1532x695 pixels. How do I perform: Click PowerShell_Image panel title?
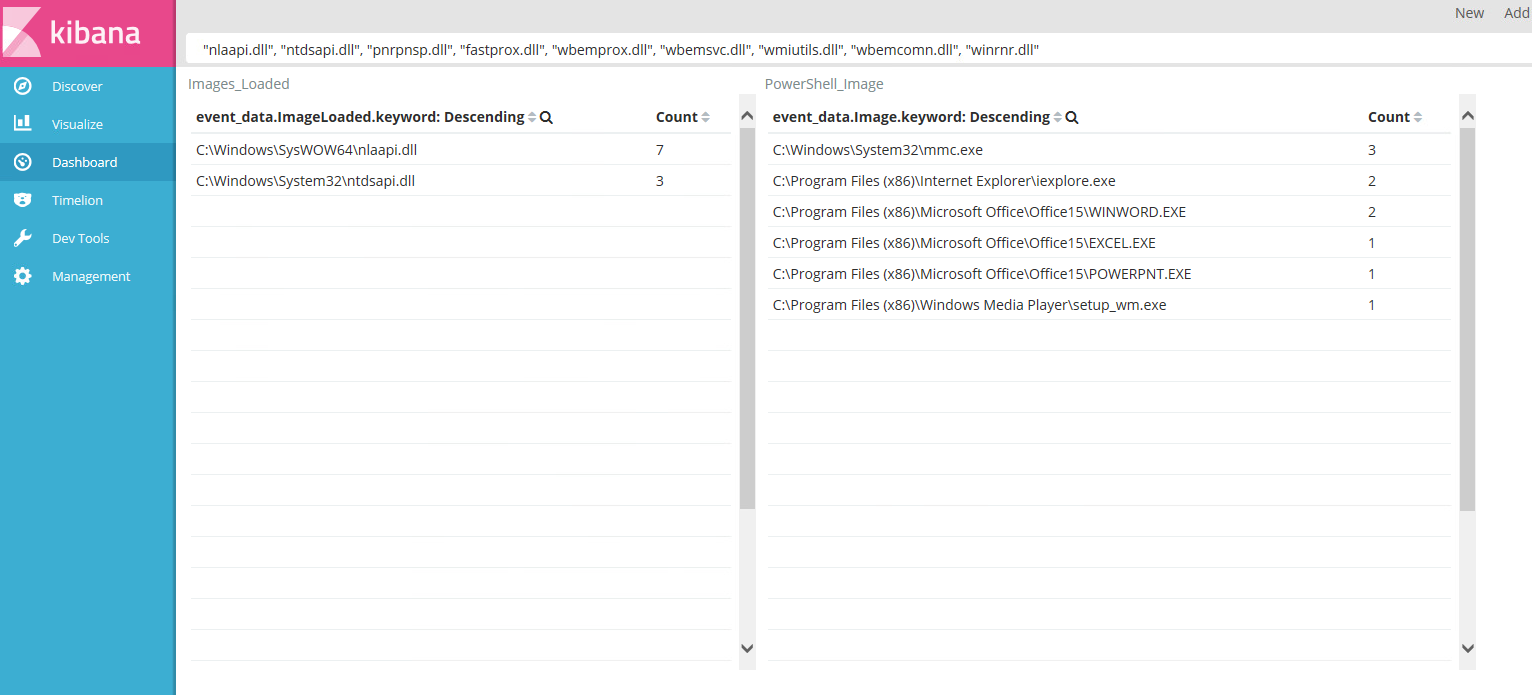[824, 84]
